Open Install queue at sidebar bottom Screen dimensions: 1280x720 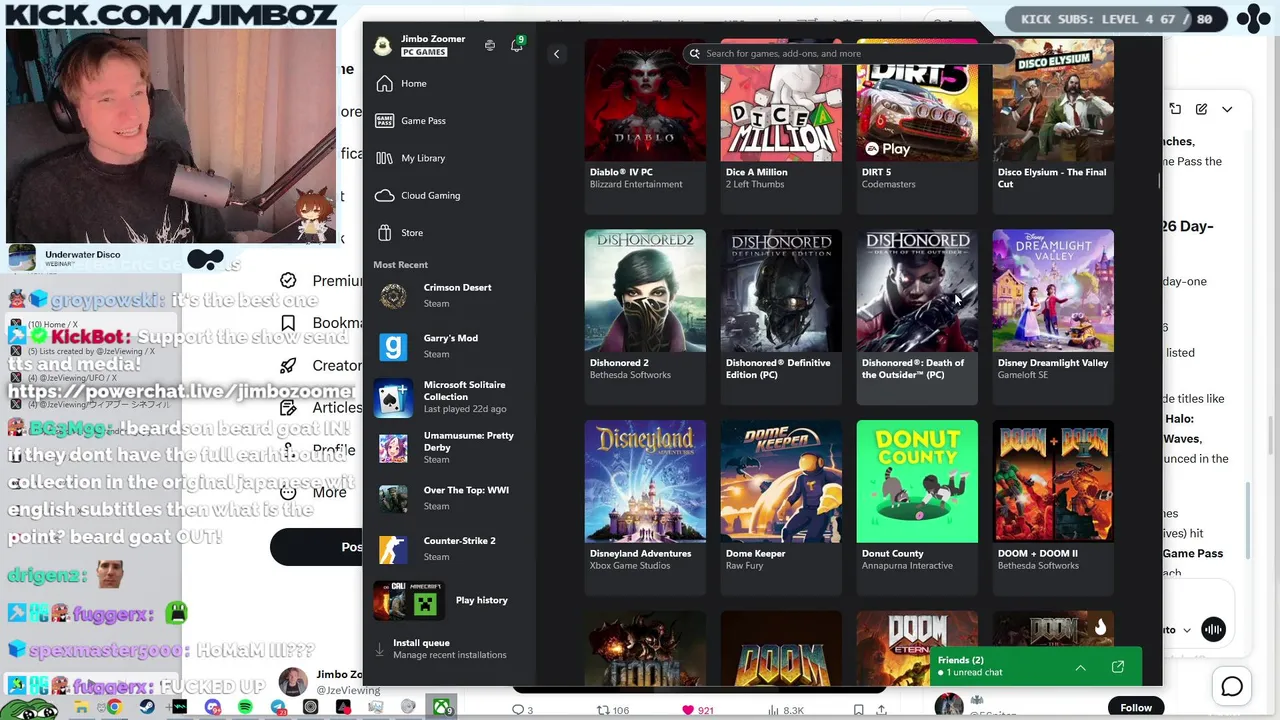pyautogui.click(x=448, y=649)
